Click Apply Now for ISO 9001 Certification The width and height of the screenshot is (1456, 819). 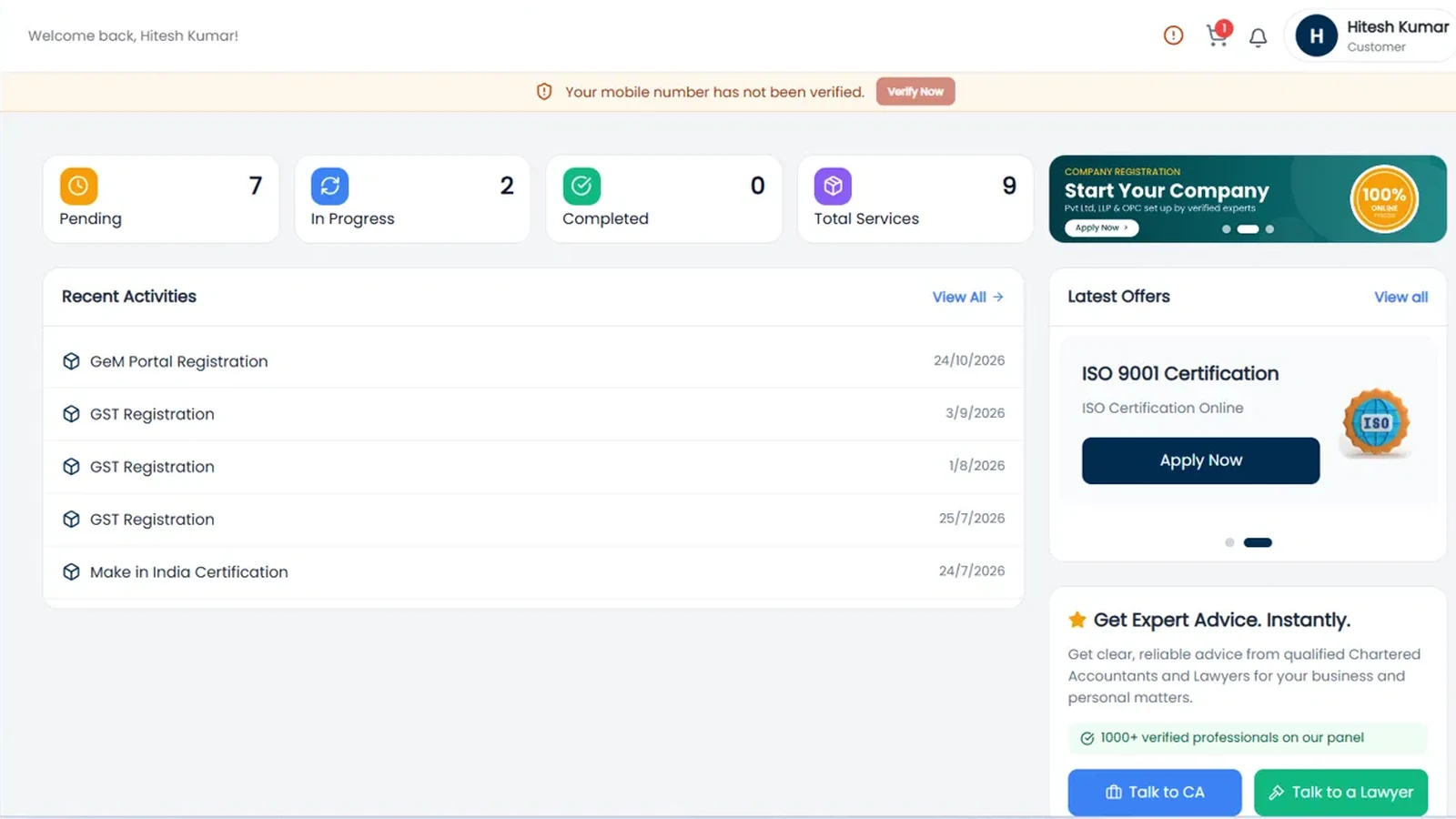[x=1200, y=460]
